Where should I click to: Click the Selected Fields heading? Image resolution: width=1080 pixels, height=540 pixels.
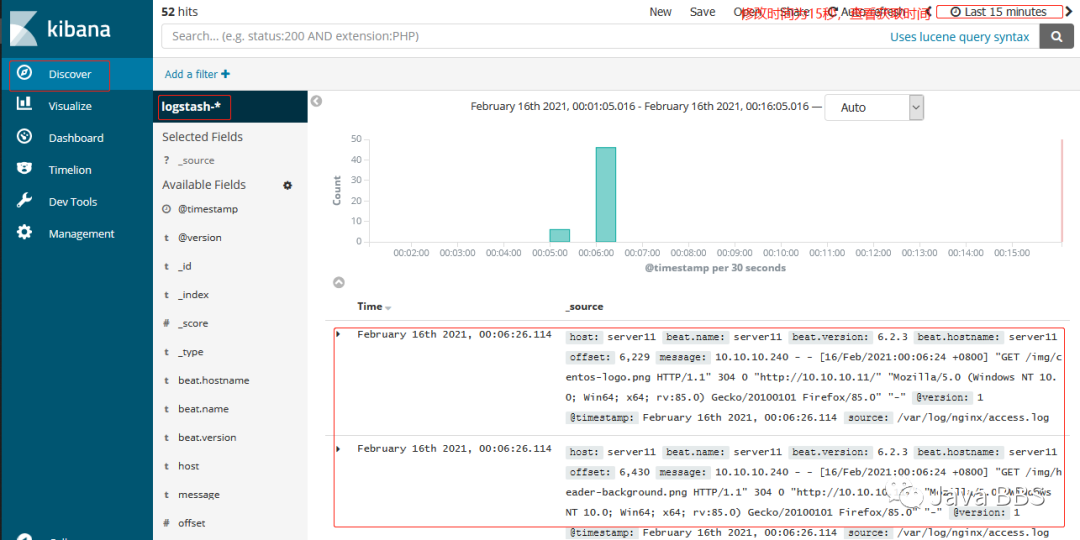pos(202,137)
